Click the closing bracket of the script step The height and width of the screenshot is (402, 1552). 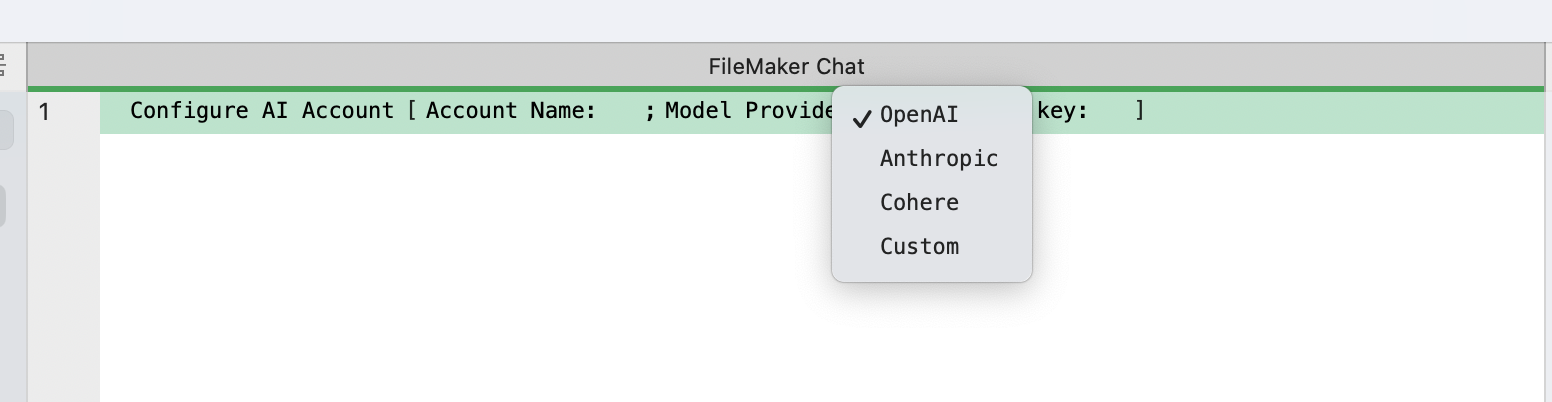1139,111
